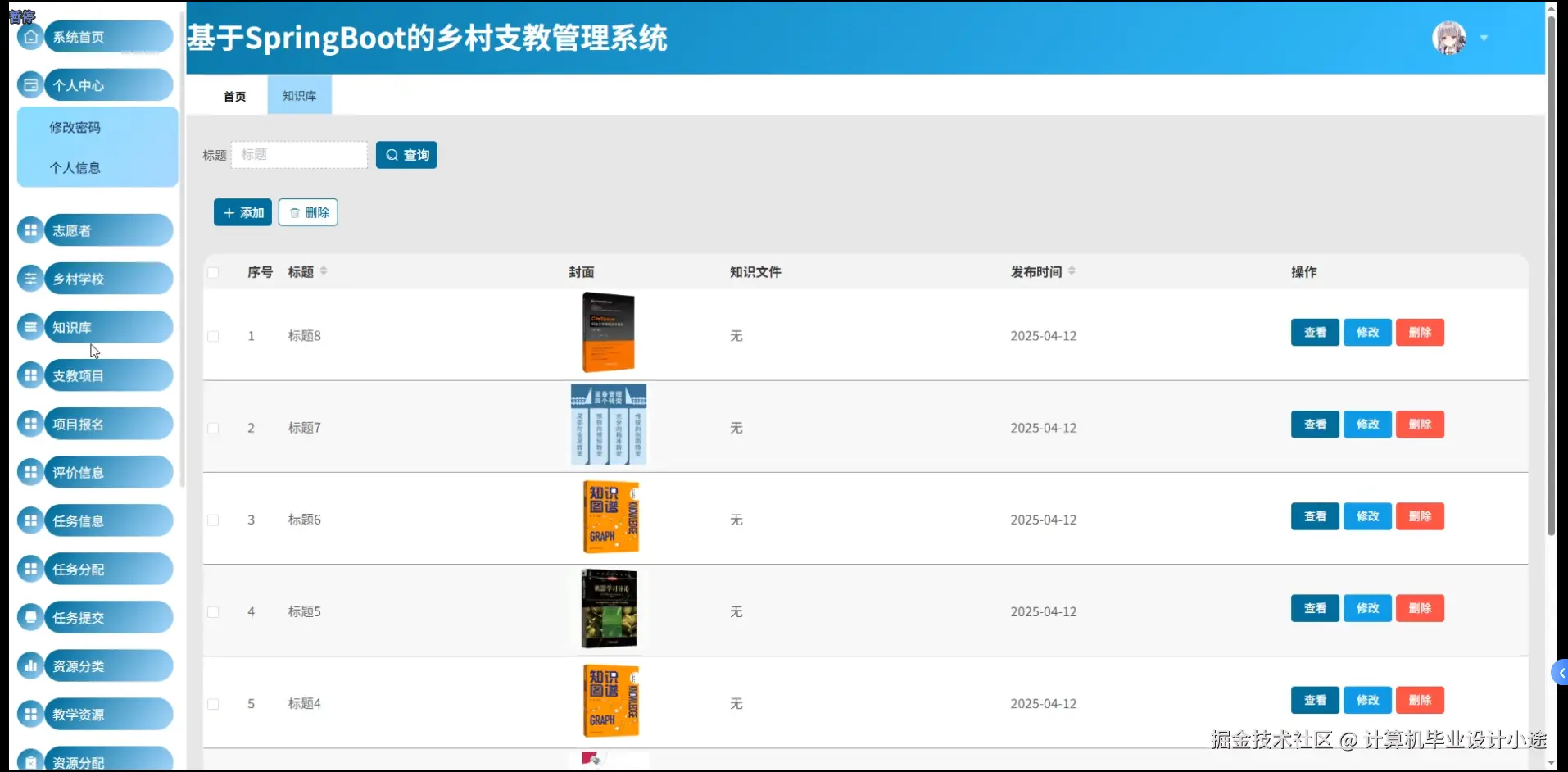Select the header checkbox for all rows
The height and width of the screenshot is (772, 1568).
[x=213, y=272]
